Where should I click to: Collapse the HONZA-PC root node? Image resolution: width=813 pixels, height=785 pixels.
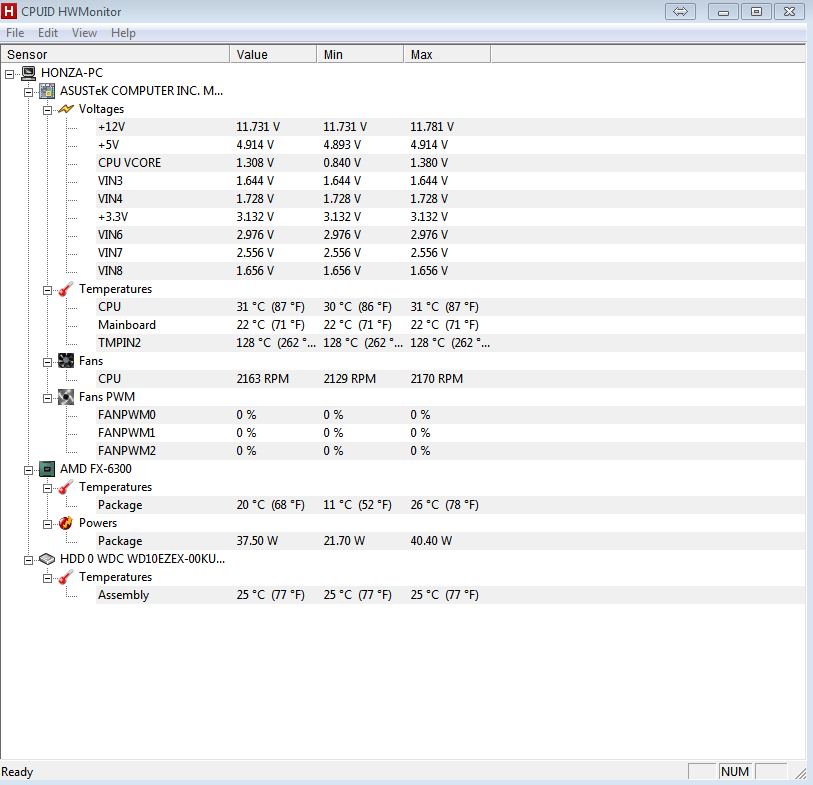click(x=10, y=74)
